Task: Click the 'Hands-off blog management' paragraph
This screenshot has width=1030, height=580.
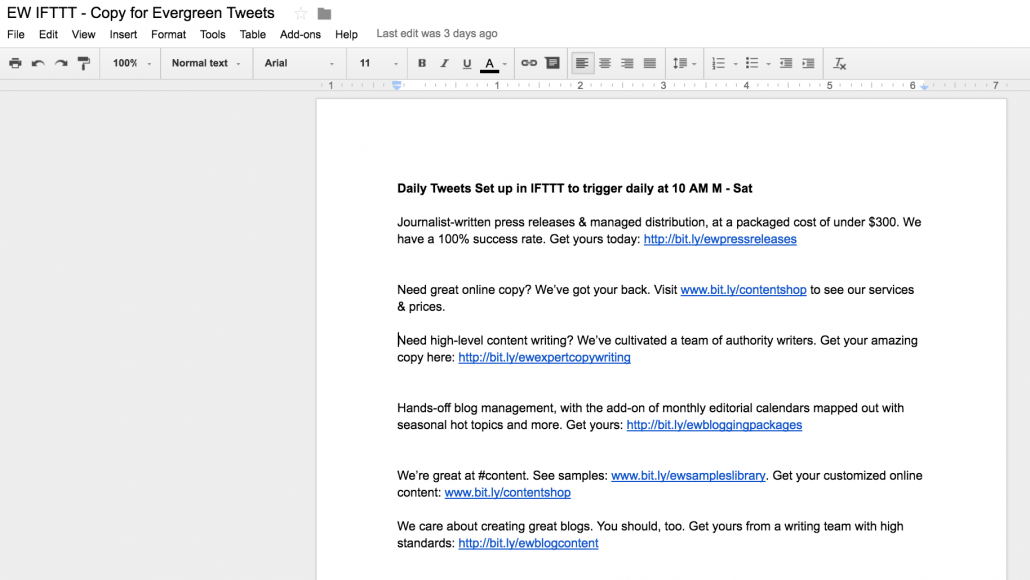Action: pyautogui.click(x=650, y=416)
